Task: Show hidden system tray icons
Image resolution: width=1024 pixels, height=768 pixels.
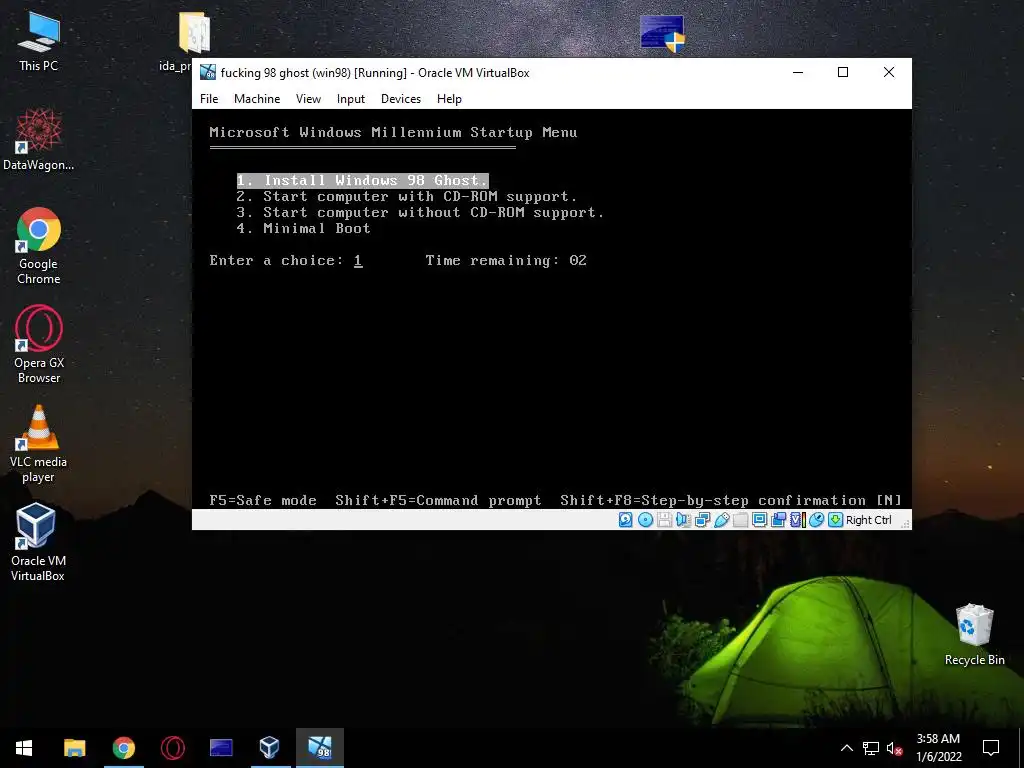Action: click(x=846, y=748)
